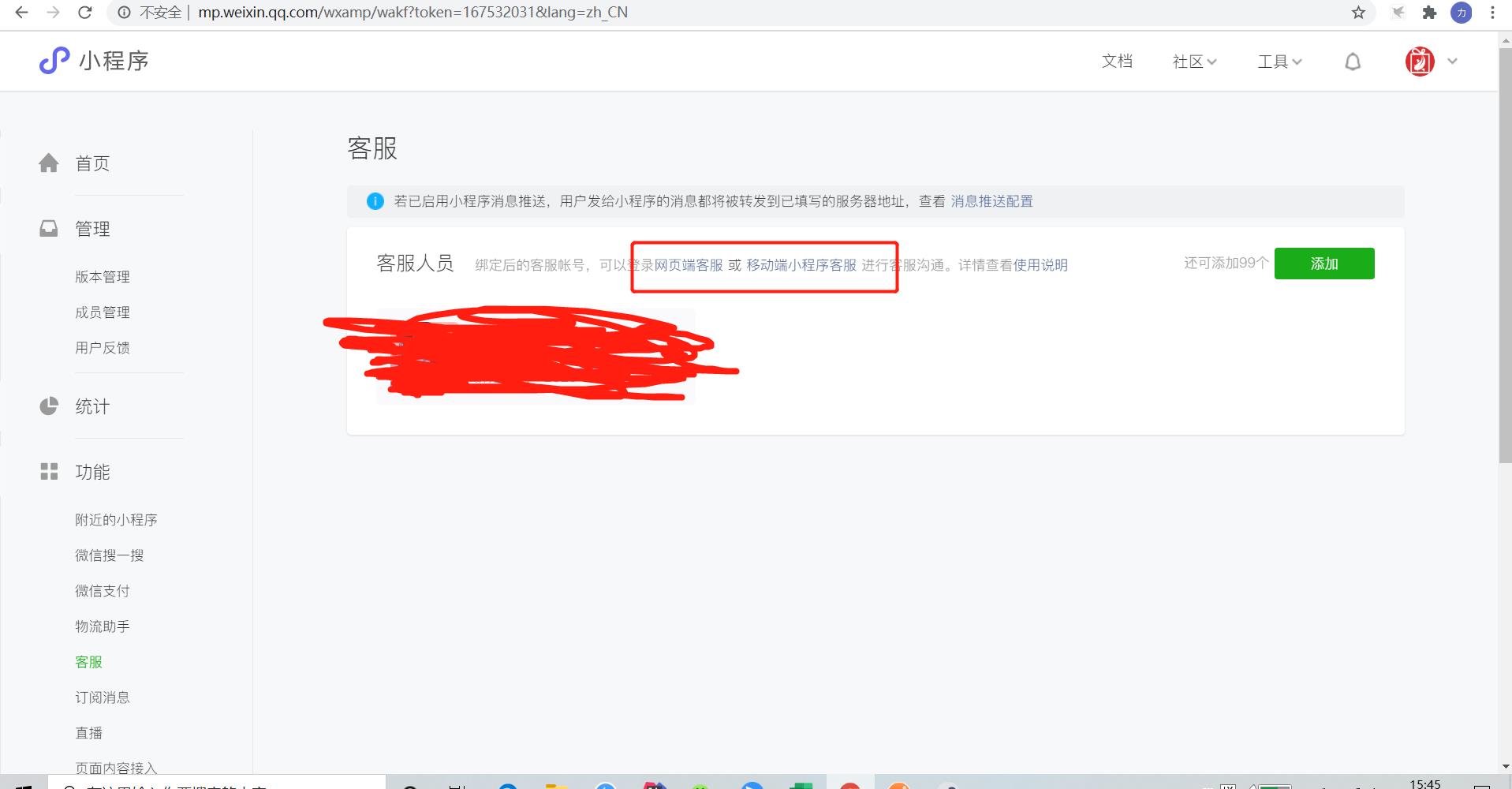
Task: Click the blue info icon in notice bar
Action: 375,201
